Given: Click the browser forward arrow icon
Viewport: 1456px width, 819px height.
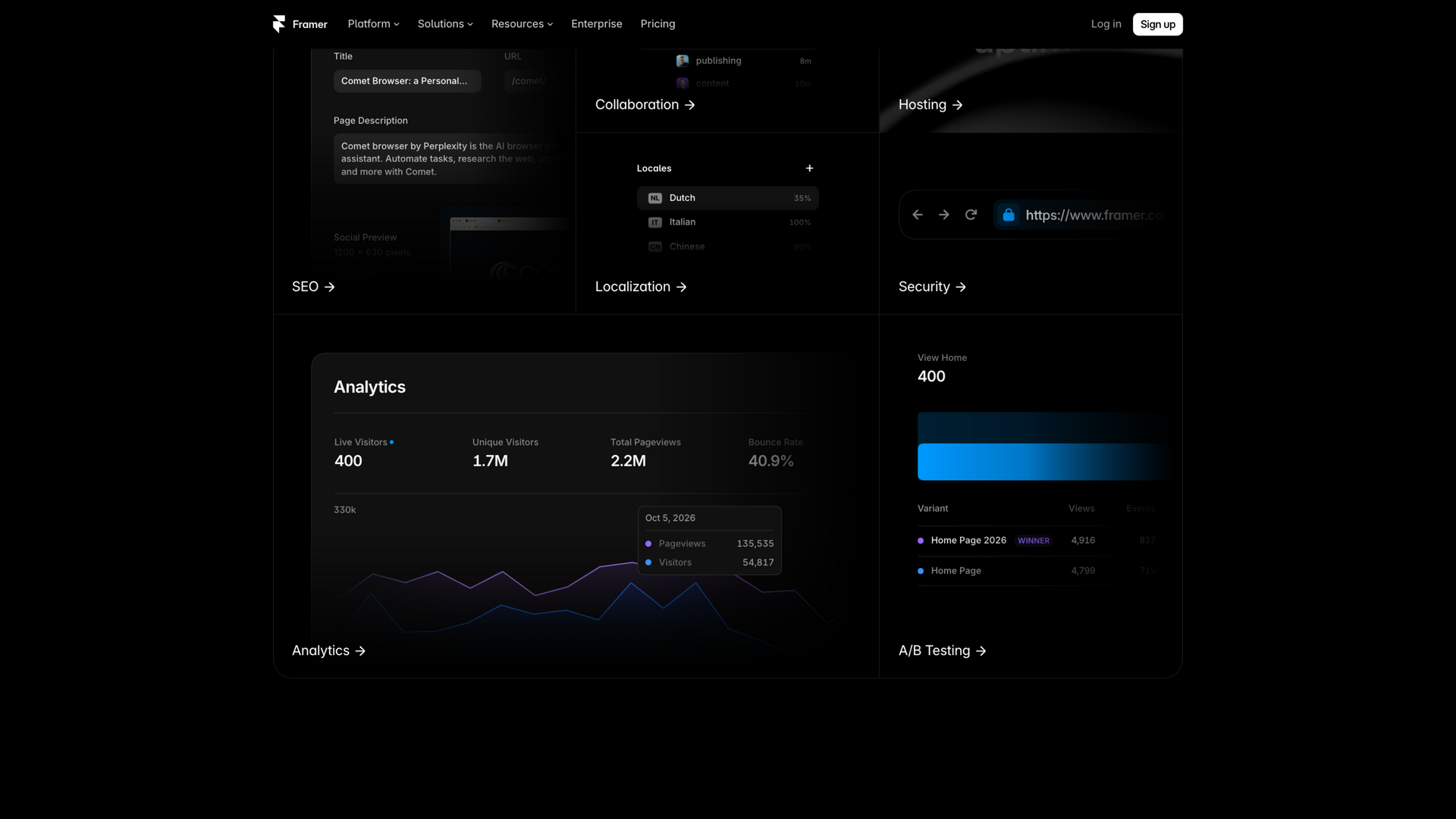Looking at the screenshot, I should pos(944,215).
